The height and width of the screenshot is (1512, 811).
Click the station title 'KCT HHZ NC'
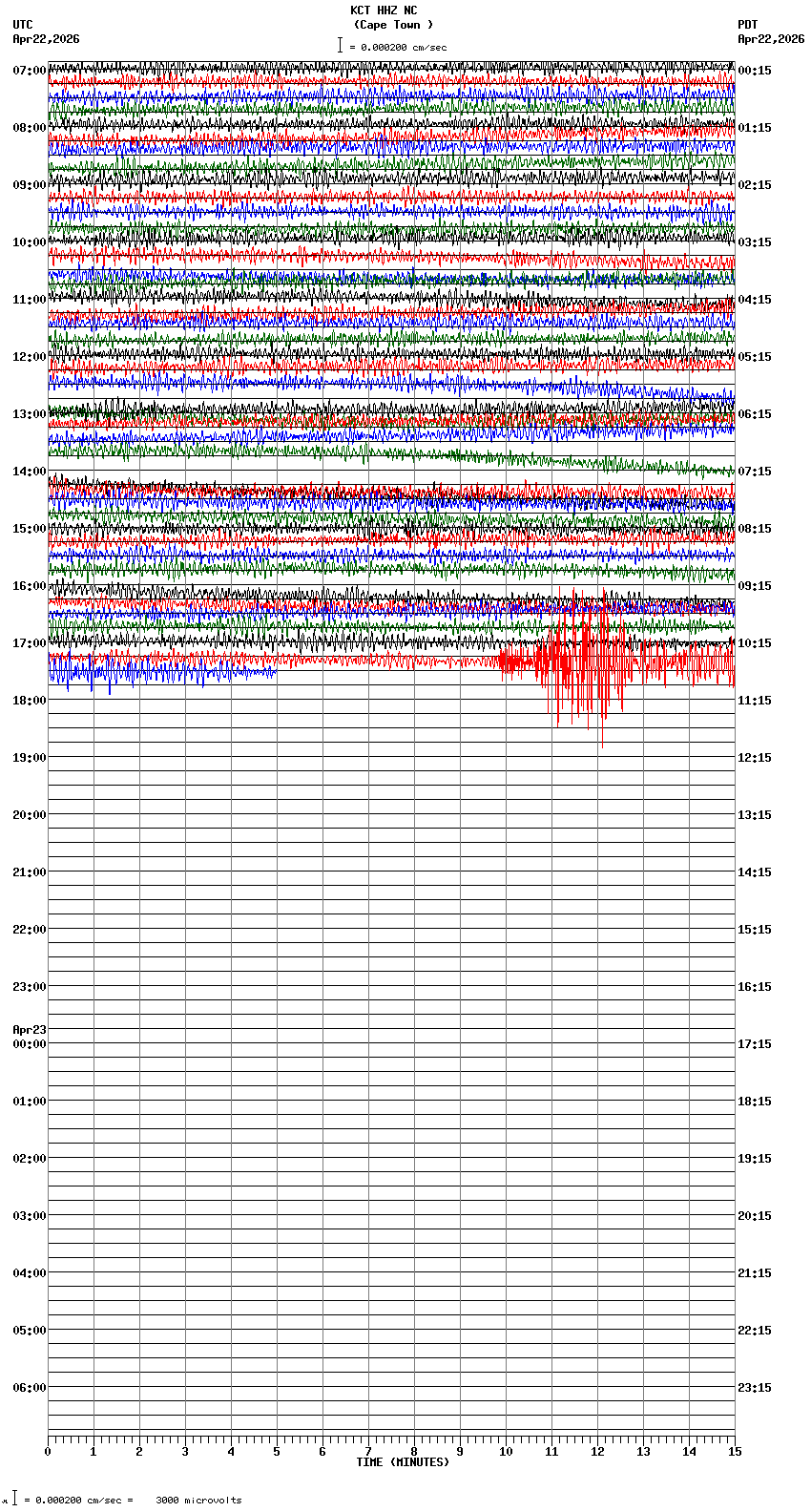tap(384, 10)
